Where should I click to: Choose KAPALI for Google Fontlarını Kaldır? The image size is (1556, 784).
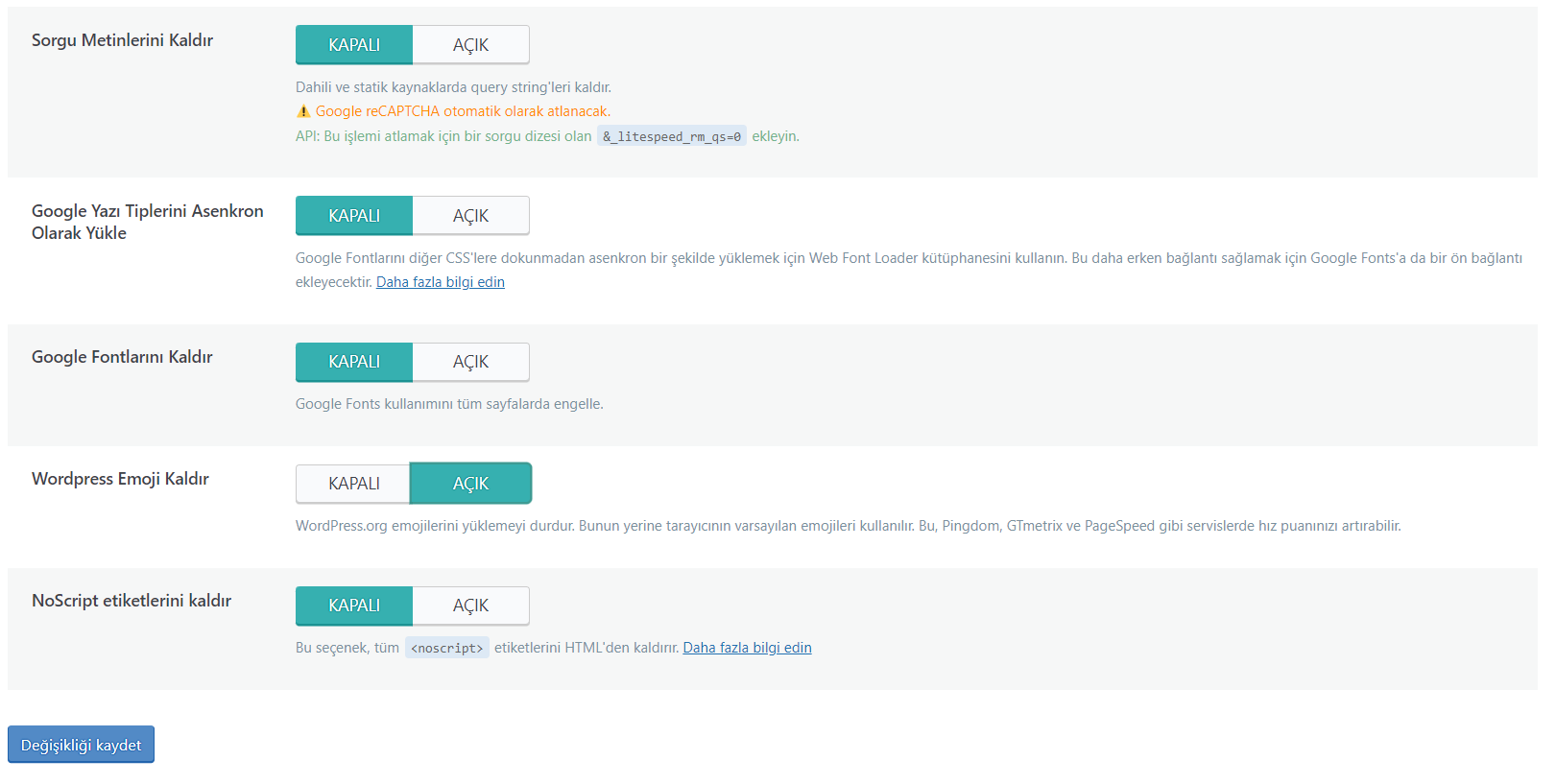click(354, 362)
